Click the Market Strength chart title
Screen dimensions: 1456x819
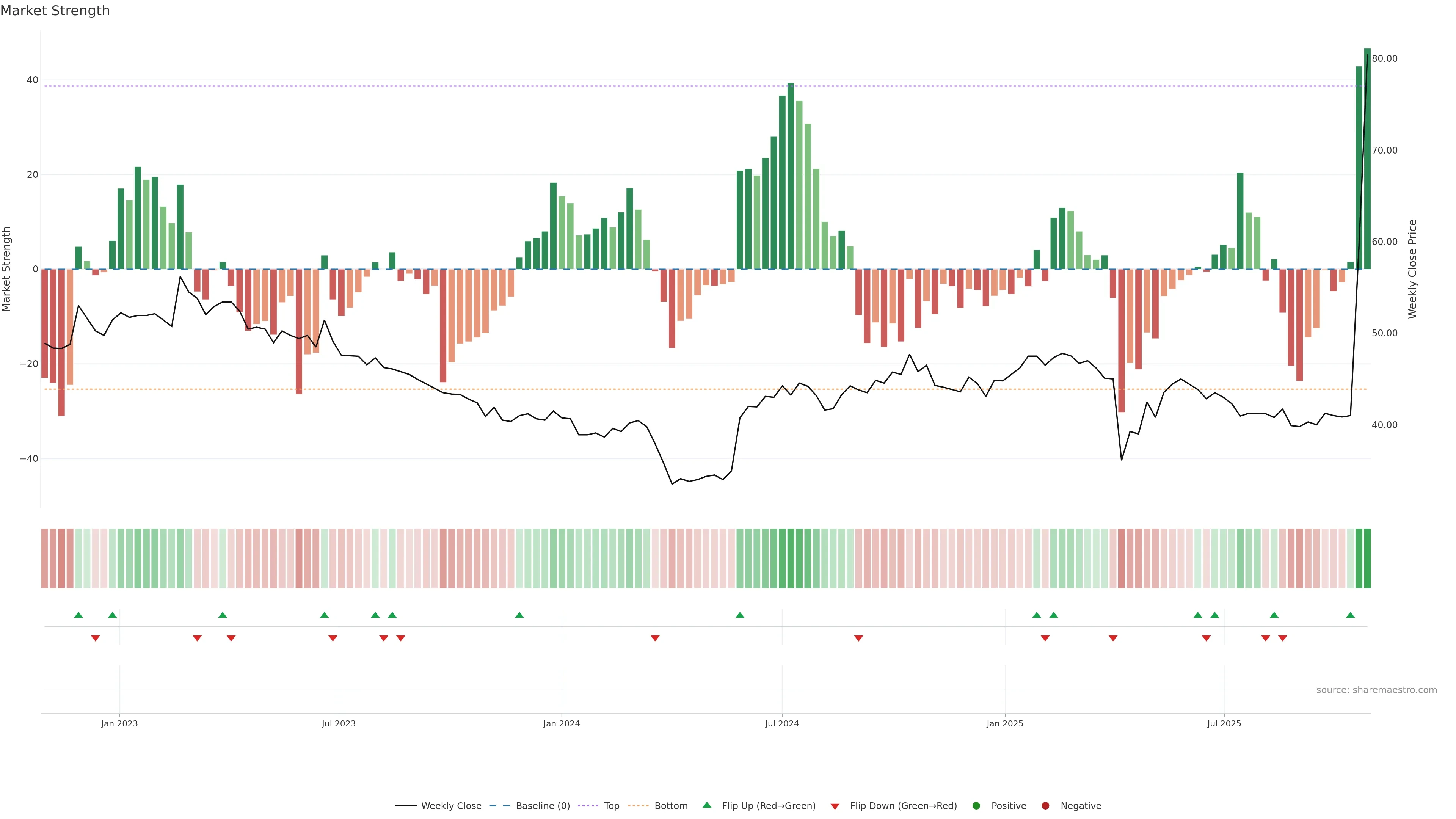click(x=55, y=10)
